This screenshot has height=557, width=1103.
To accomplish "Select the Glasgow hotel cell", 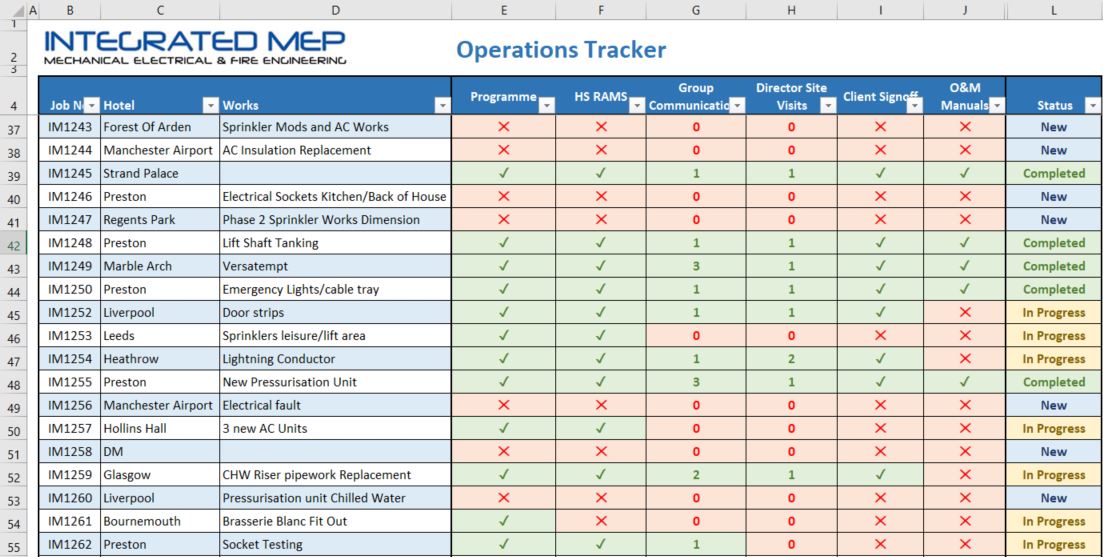I will (160, 475).
